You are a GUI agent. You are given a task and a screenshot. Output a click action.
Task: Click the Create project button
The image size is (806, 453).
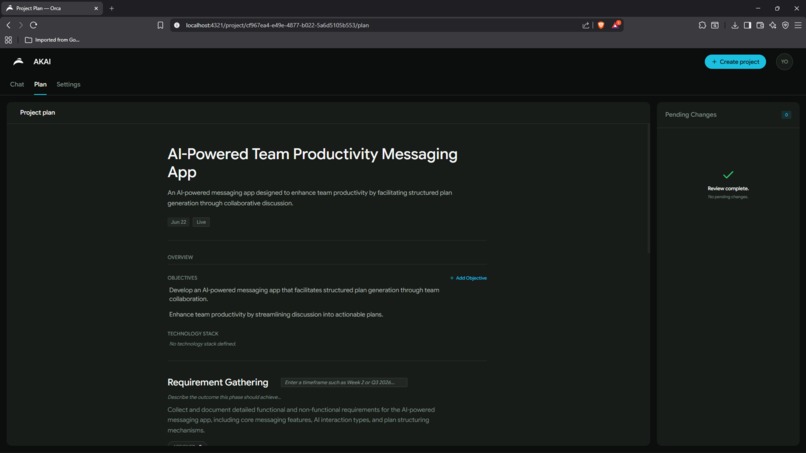coord(735,62)
